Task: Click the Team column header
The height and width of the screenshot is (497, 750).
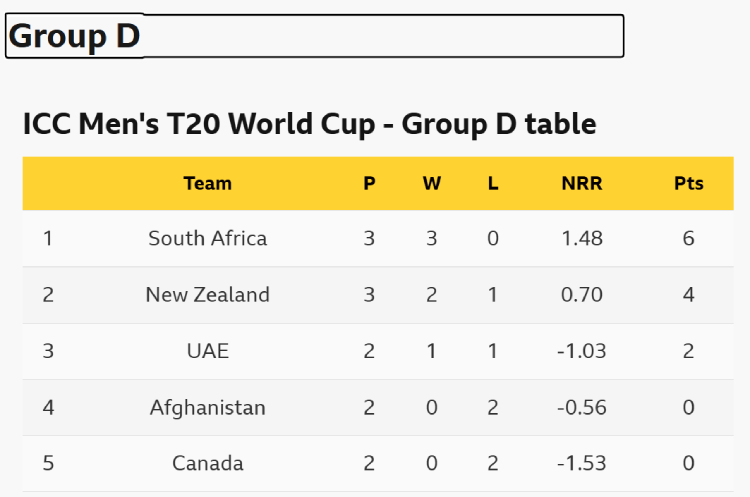Action: tap(208, 183)
